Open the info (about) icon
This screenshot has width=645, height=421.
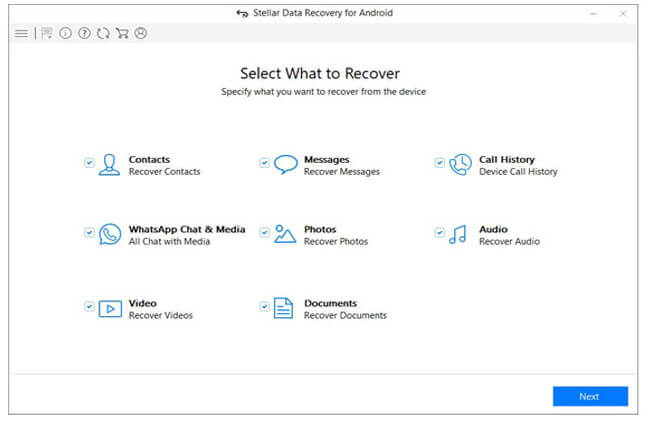point(65,33)
